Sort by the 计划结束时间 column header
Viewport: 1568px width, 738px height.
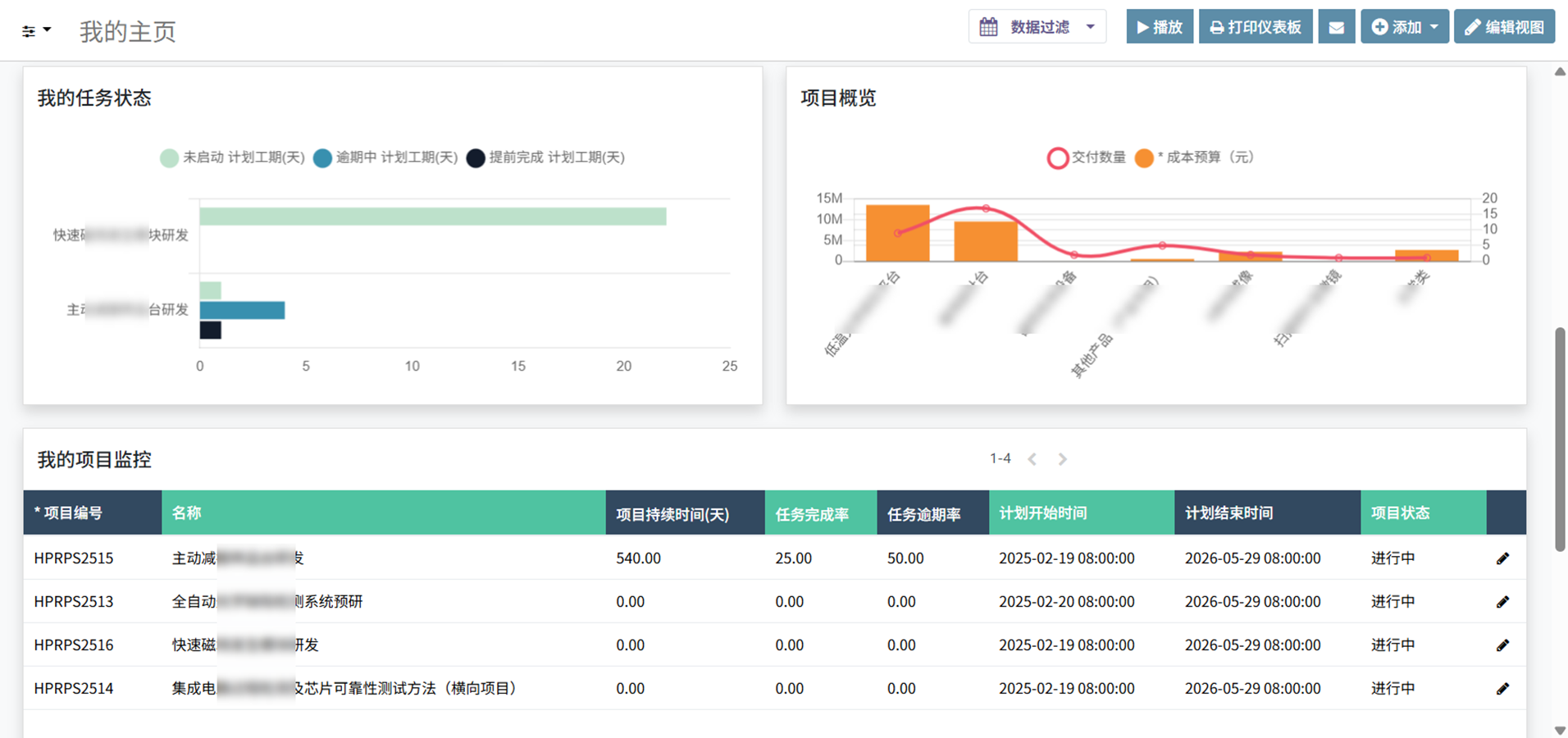(1268, 512)
